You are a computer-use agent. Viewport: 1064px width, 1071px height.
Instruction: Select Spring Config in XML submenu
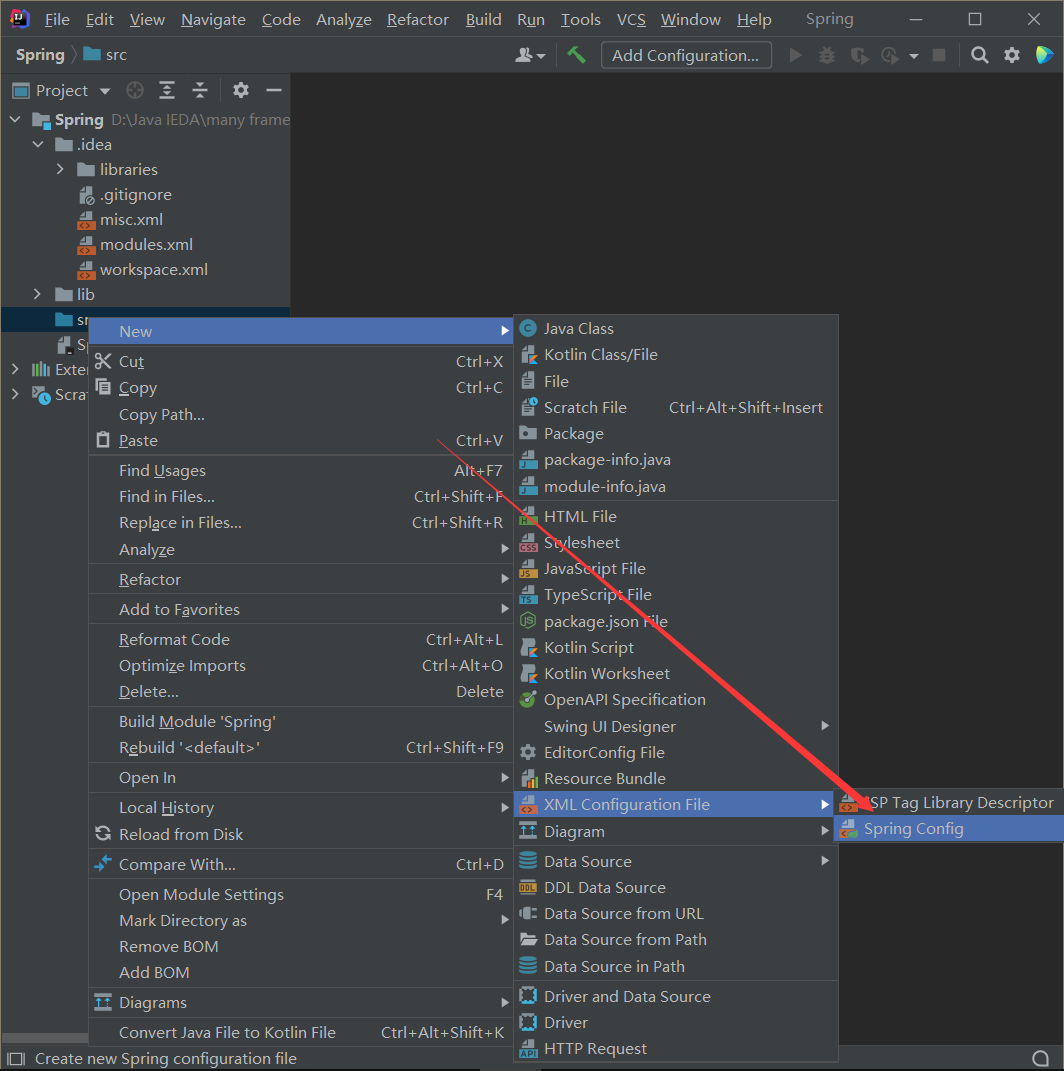click(x=949, y=829)
